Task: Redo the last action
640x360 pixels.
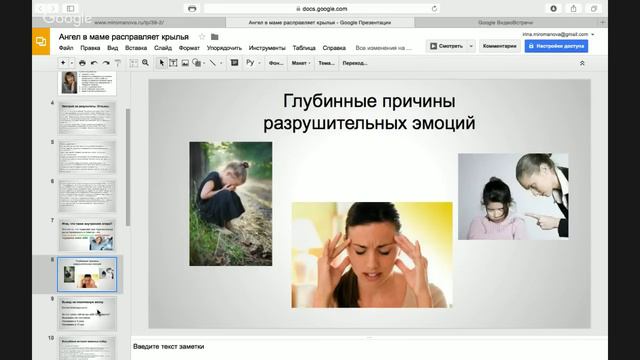Action: (x=106, y=63)
